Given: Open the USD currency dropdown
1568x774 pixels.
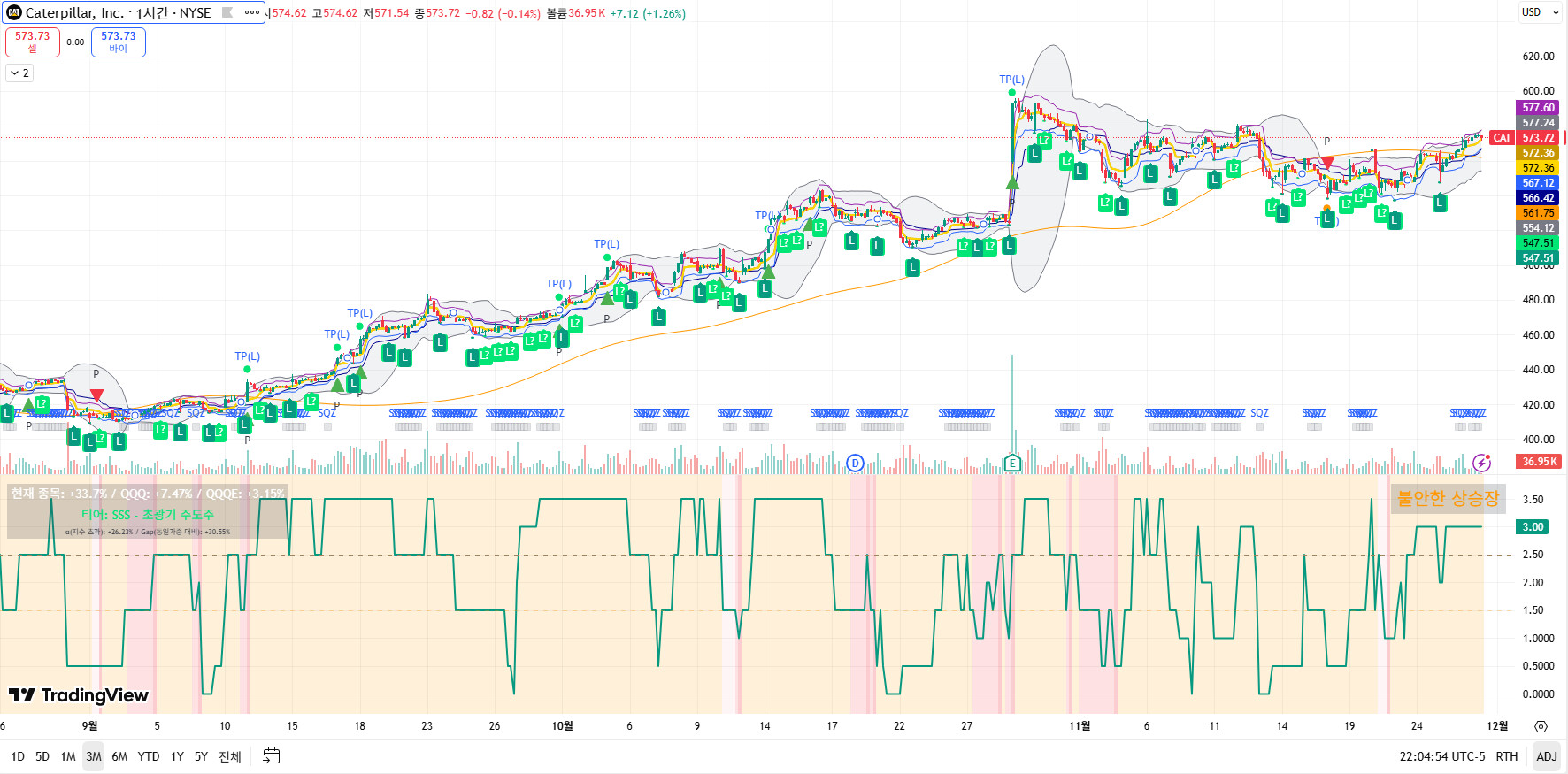Looking at the screenshot, I should pyautogui.click(x=1539, y=12).
